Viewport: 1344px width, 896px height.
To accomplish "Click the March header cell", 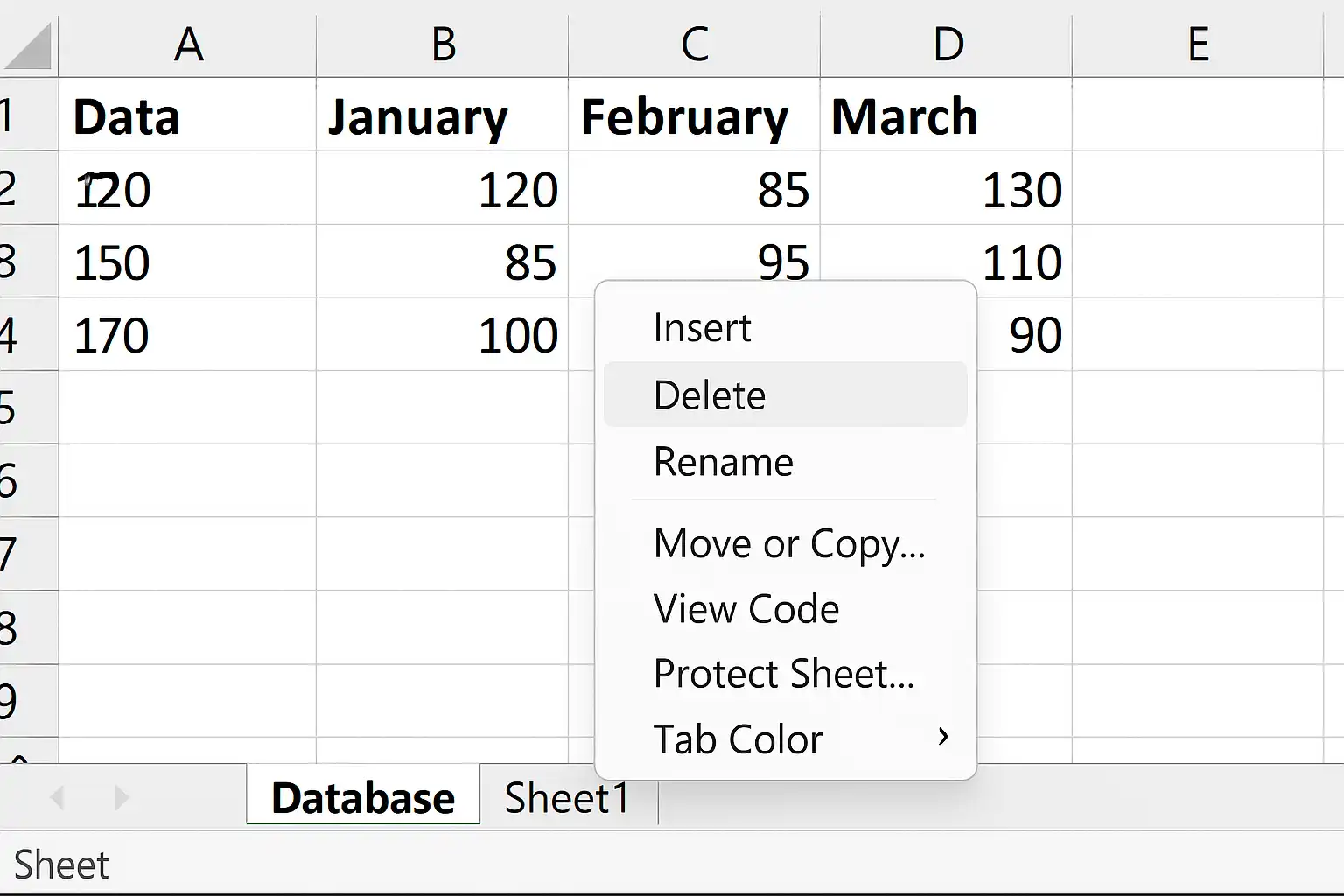I will 947,115.
